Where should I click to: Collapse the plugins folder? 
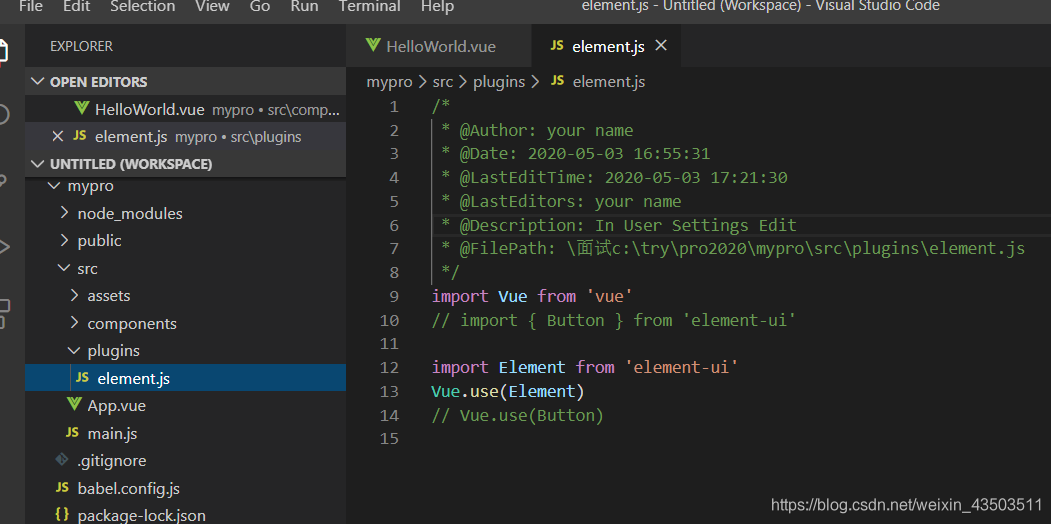click(74, 350)
